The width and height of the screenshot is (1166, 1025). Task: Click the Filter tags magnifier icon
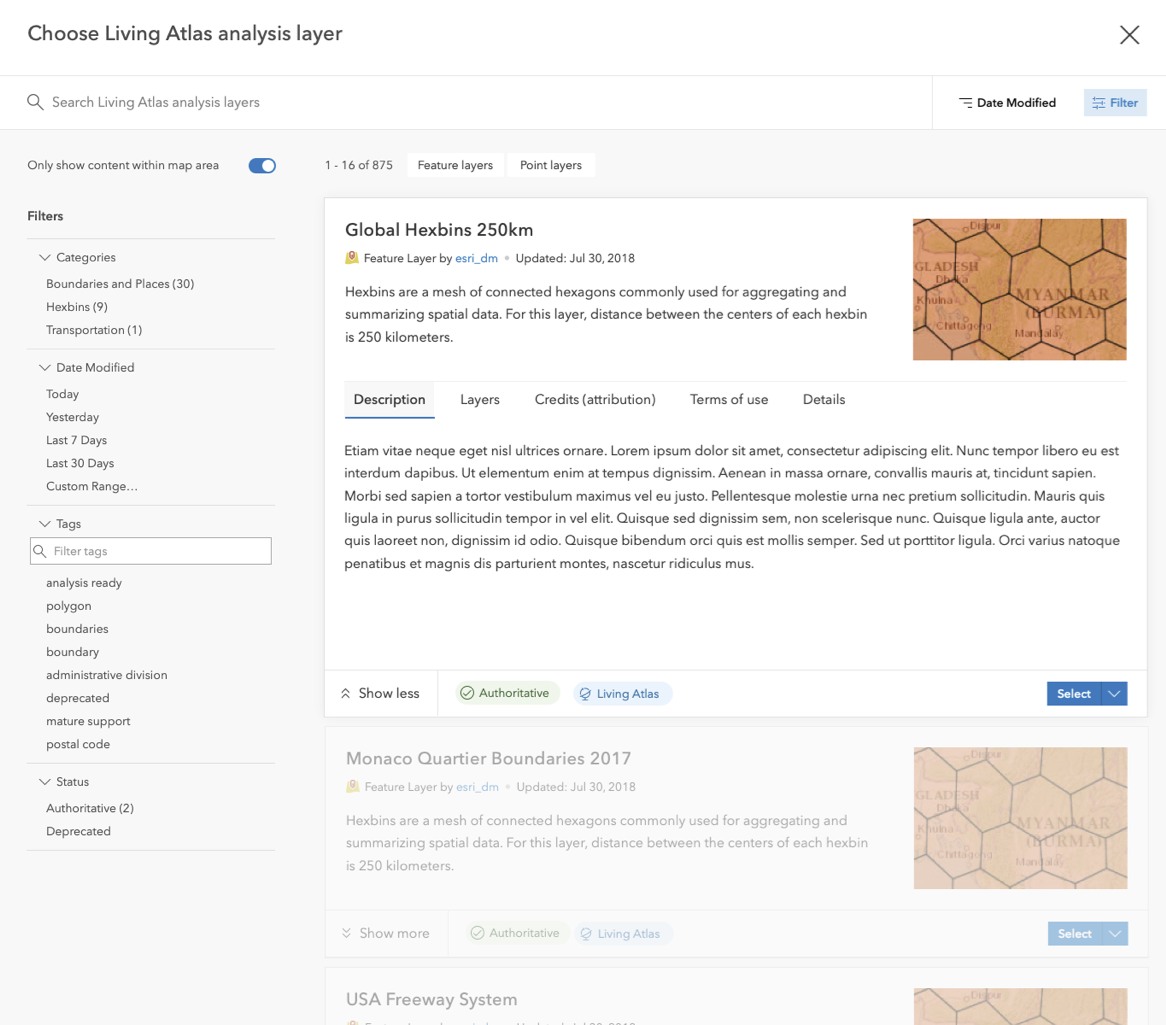click(40, 551)
